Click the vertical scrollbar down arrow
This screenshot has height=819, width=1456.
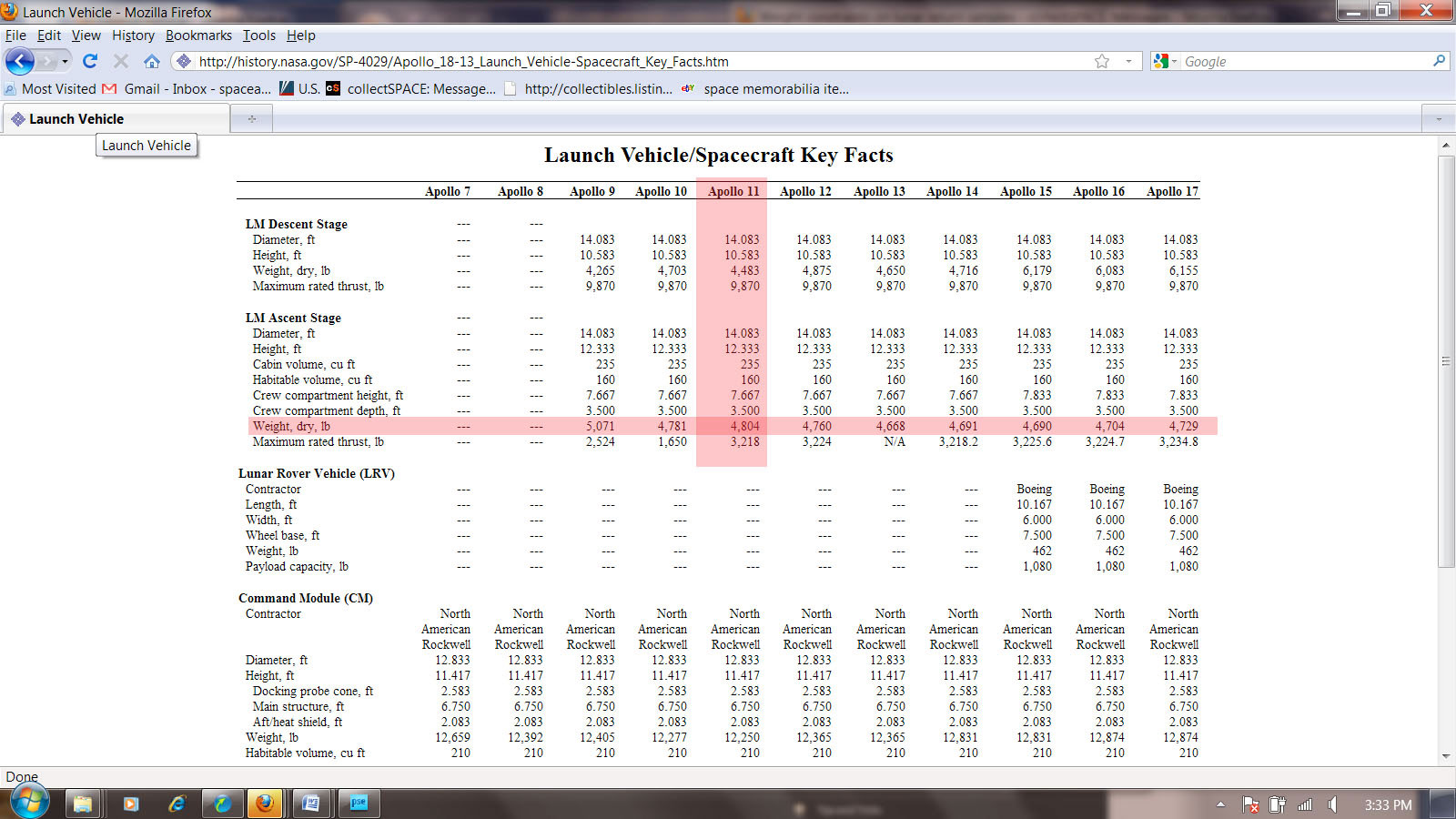pos(1446,756)
